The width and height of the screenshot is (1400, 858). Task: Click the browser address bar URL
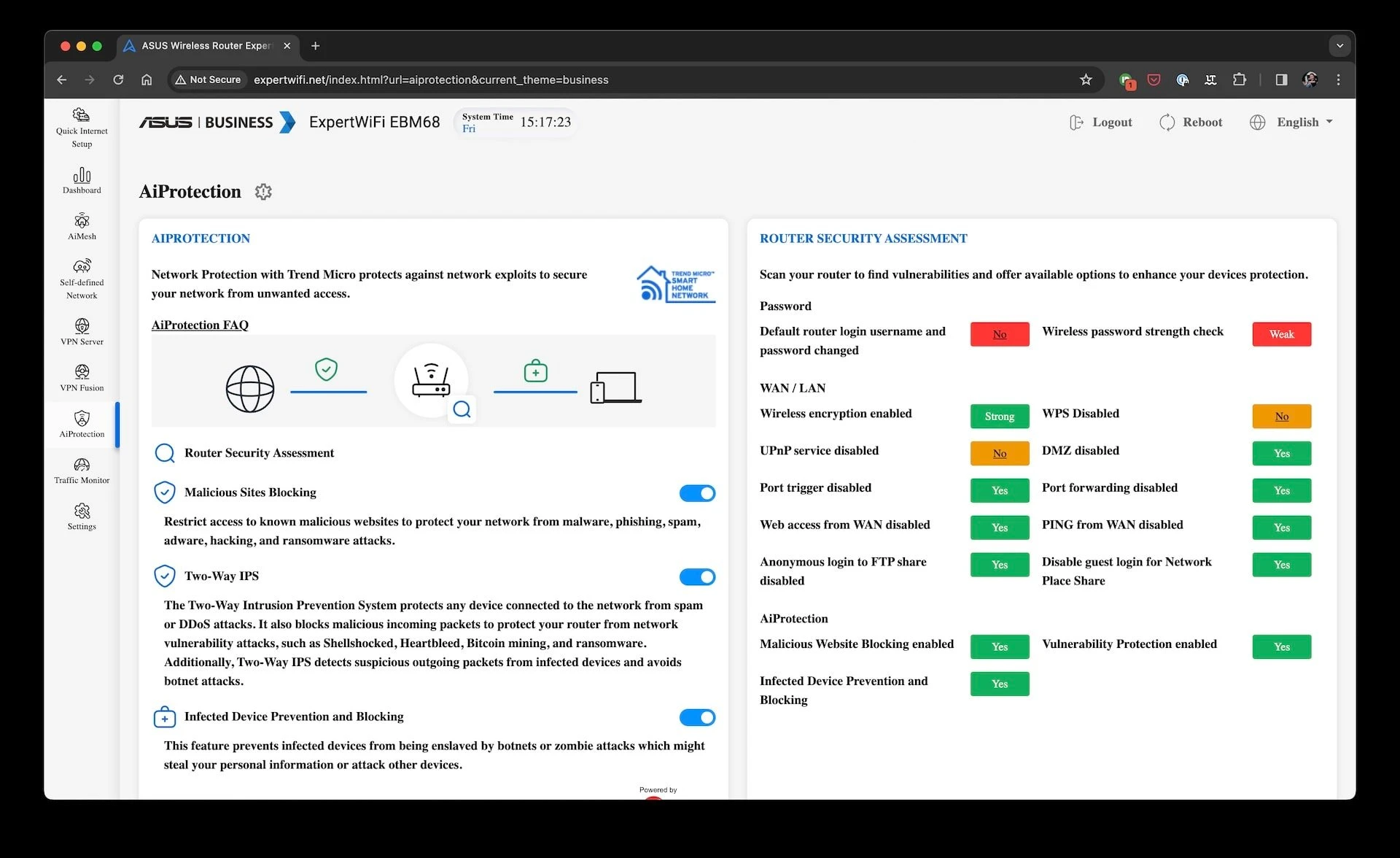click(x=431, y=80)
